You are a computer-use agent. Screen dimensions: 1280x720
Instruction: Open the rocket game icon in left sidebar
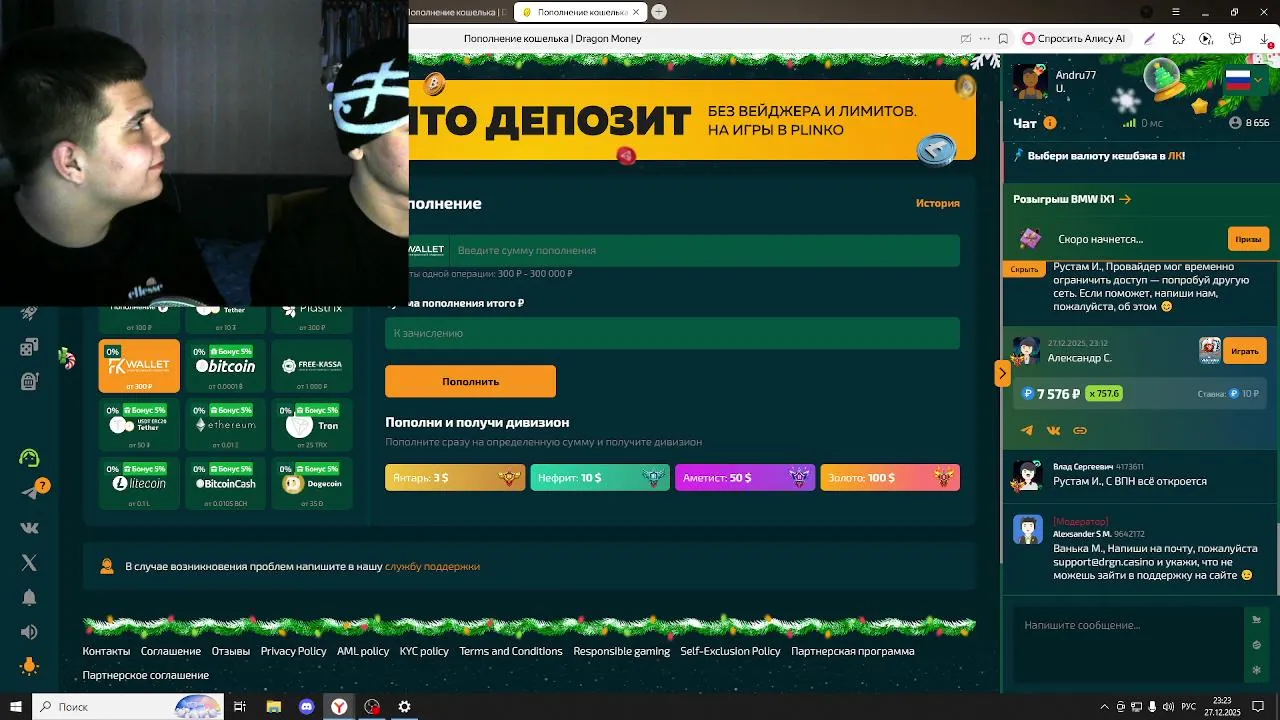(x=29, y=313)
